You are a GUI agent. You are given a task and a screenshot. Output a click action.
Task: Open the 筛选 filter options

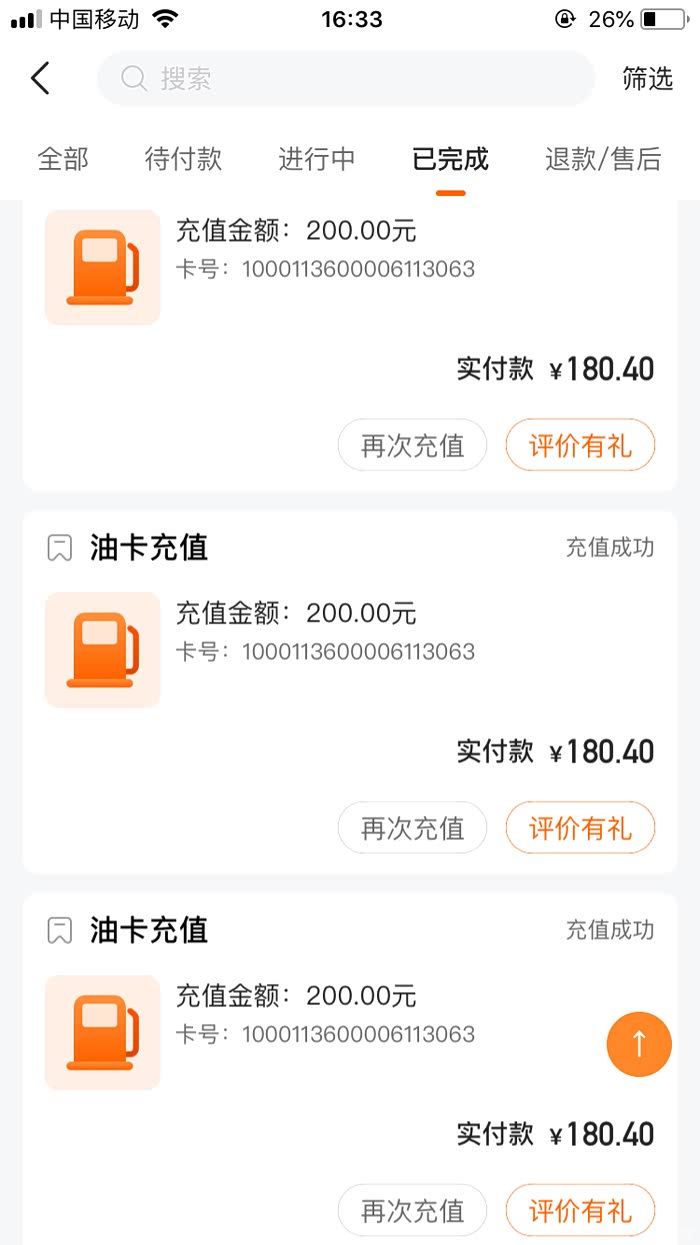pos(647,79)
